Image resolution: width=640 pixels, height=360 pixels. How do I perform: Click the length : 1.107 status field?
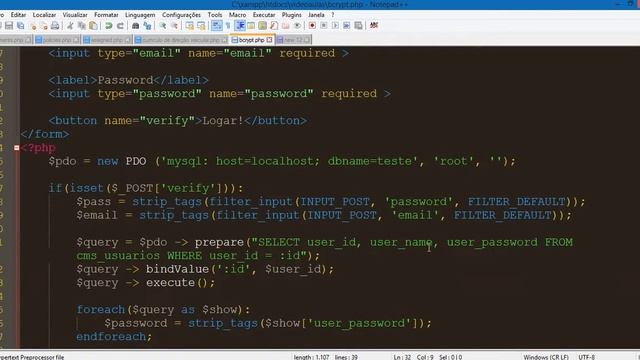[311, 357]
